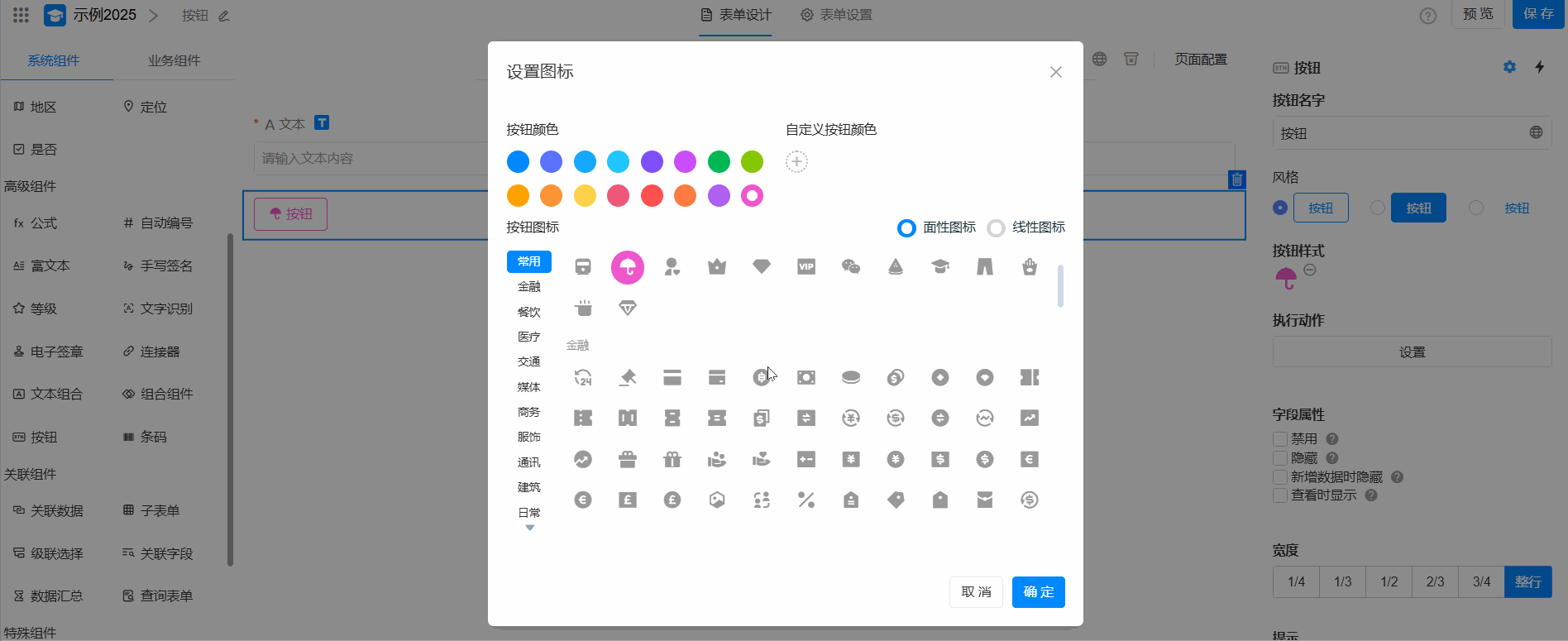Image resolution: width=1568 pixels, height=641 pixels.
Task: Cancel the dialog with 取消
Action: (976, 592)
